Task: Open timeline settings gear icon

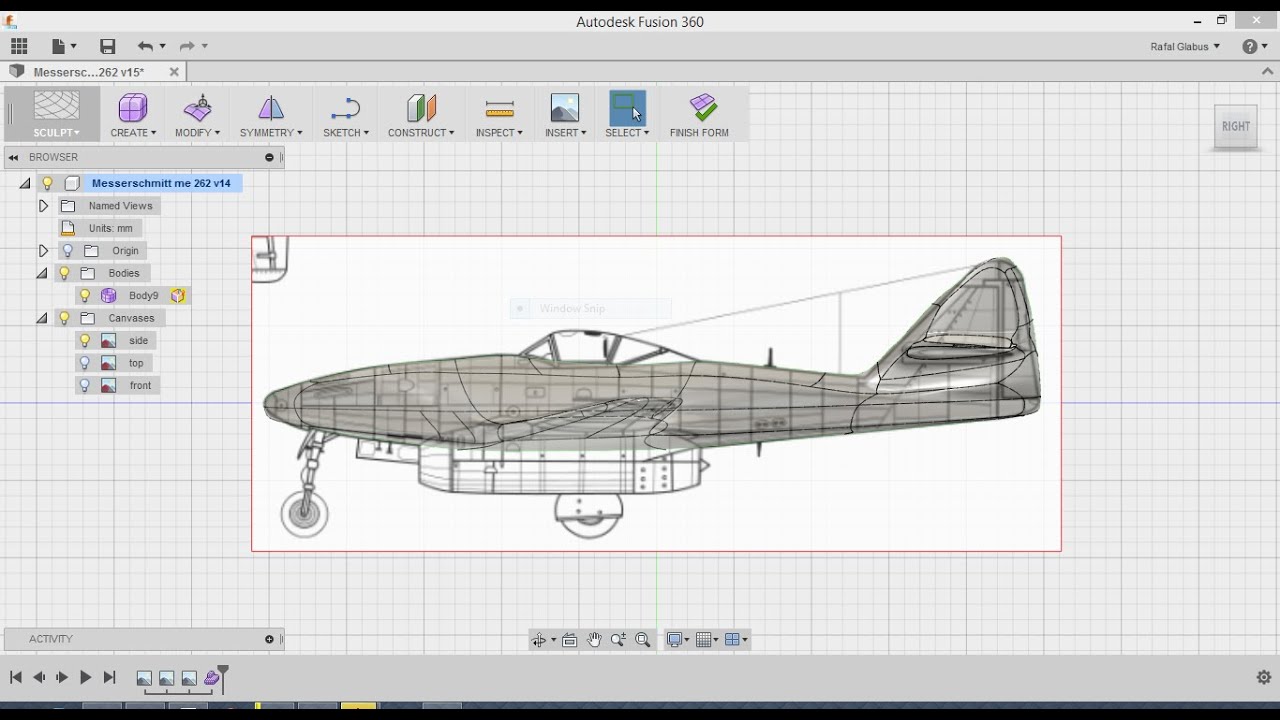Action: tap(1263, 677)
